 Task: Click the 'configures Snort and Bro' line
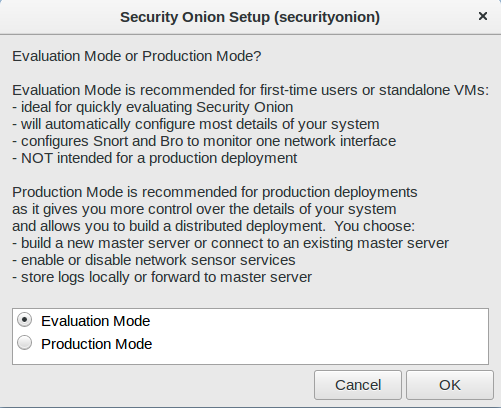coord(204,141)
